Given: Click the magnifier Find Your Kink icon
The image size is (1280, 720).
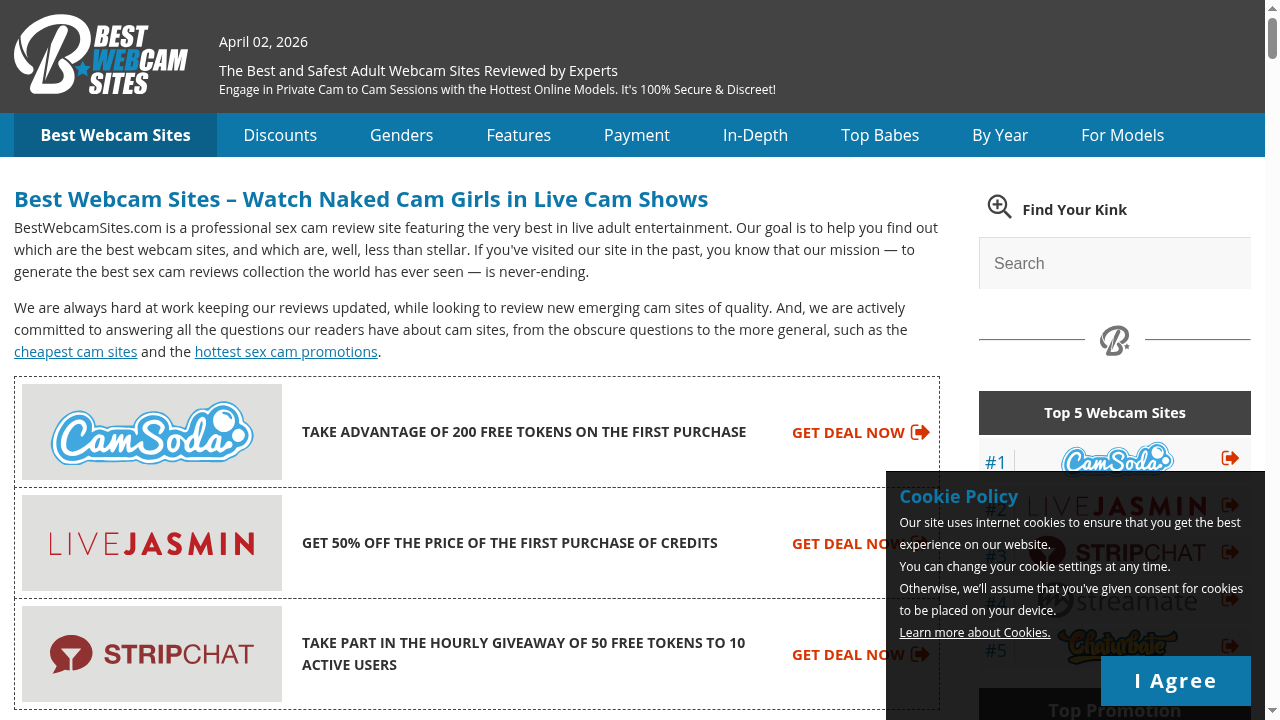Looking at the screenshot, I should point(999,207).
